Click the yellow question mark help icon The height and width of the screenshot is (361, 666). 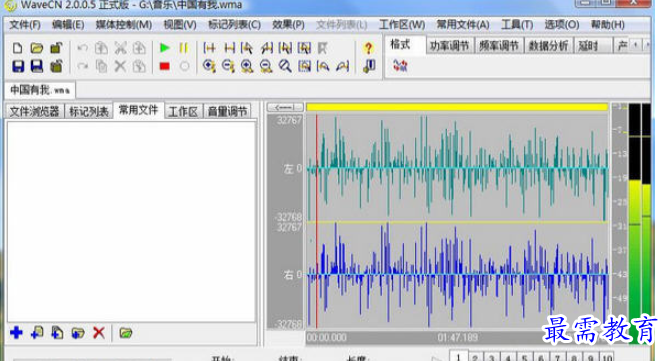coord(368,48)
